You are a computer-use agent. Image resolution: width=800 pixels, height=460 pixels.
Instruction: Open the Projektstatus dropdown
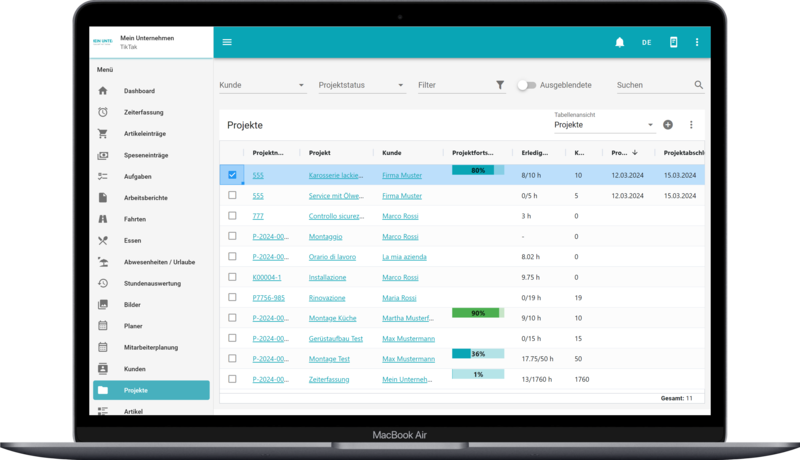pyautogui.click(x=360, y=86)
